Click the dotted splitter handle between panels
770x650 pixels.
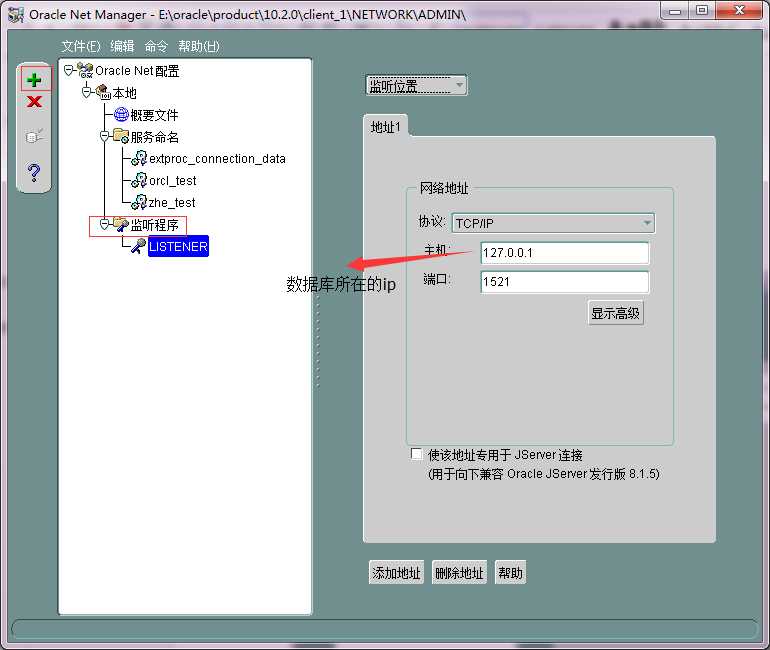(x=318, y=341)
